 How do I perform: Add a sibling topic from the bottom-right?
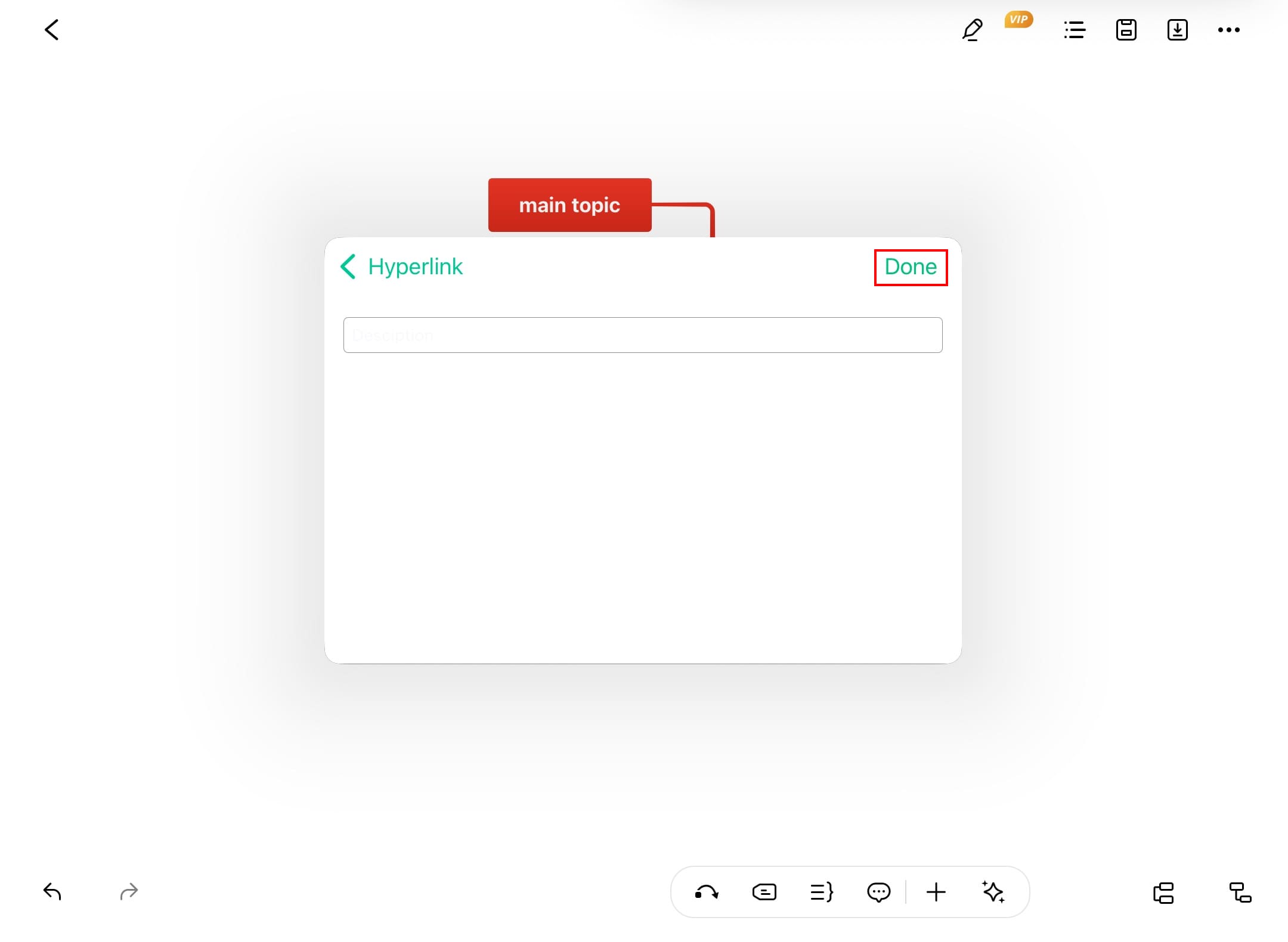1163,893
